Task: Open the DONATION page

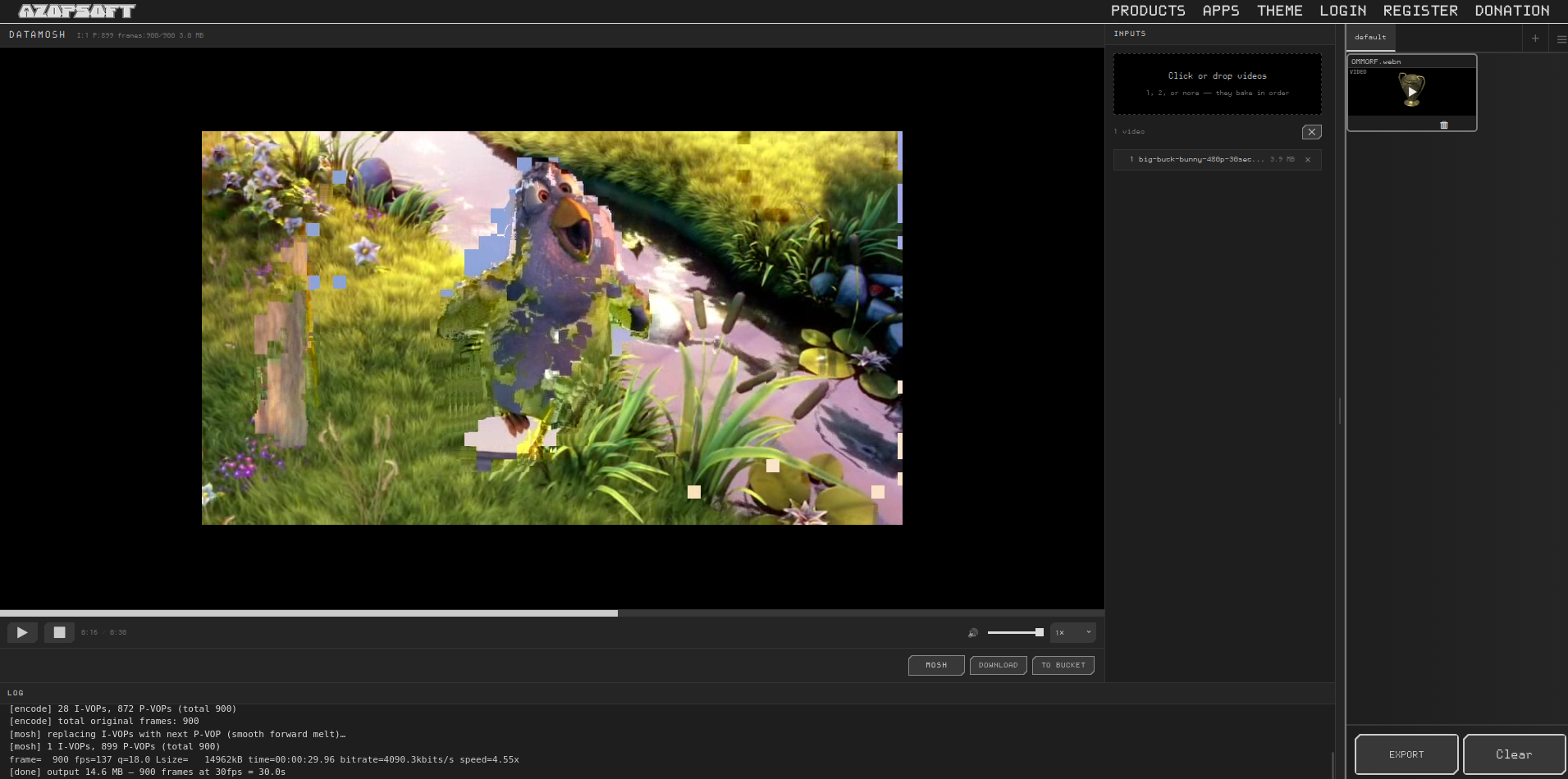Action: coord(1512,11)
